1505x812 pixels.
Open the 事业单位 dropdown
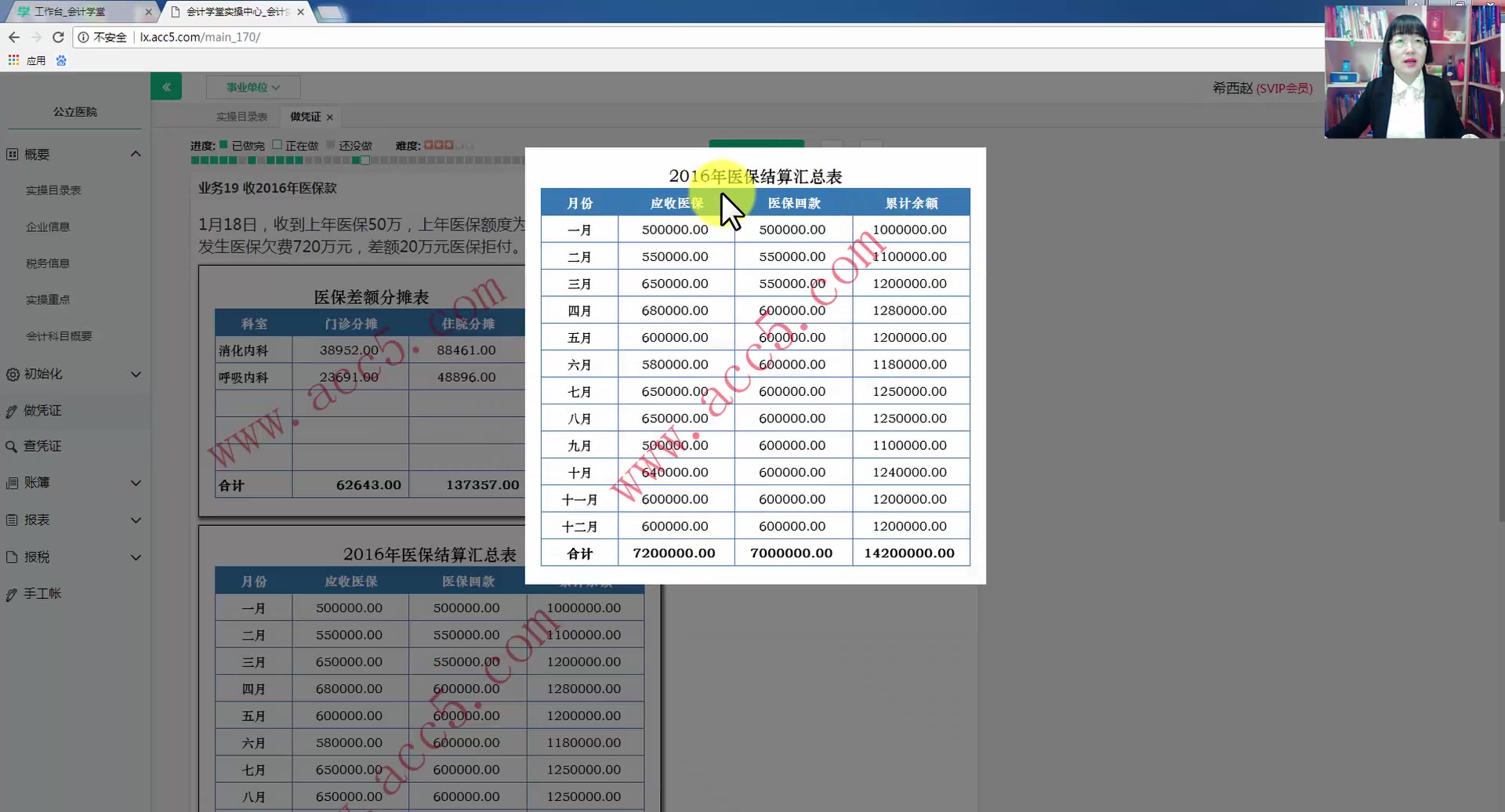point(252,87)
